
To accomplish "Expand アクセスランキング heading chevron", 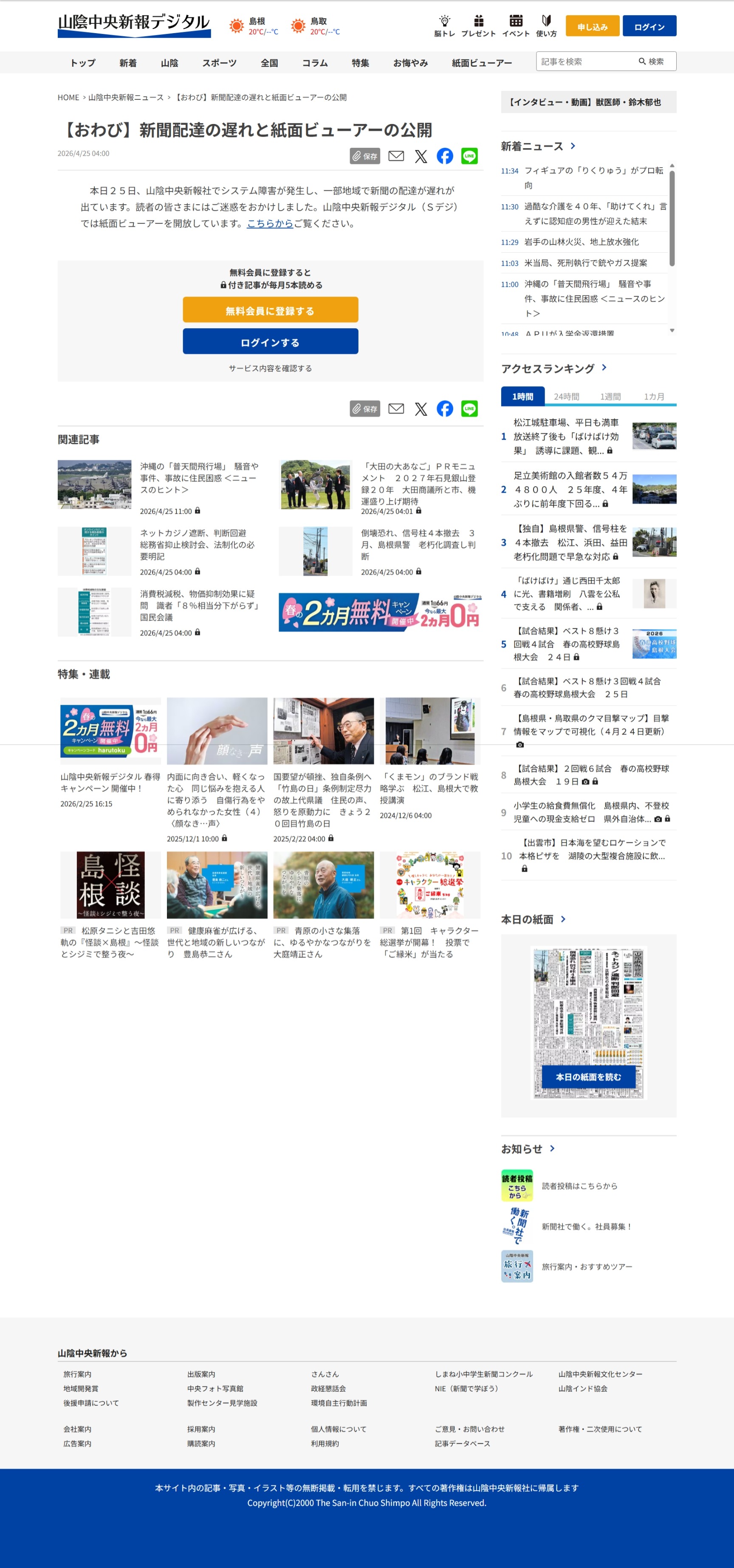I will click(604, 368).
